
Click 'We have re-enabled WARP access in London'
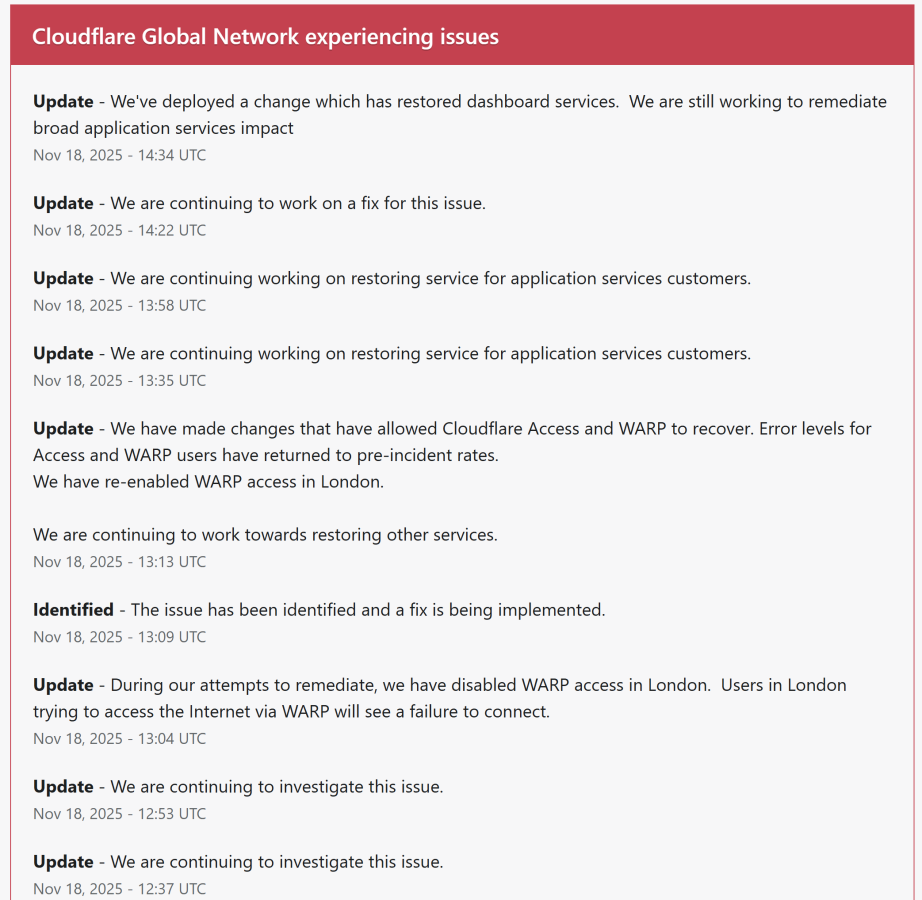tap(208, 481)
